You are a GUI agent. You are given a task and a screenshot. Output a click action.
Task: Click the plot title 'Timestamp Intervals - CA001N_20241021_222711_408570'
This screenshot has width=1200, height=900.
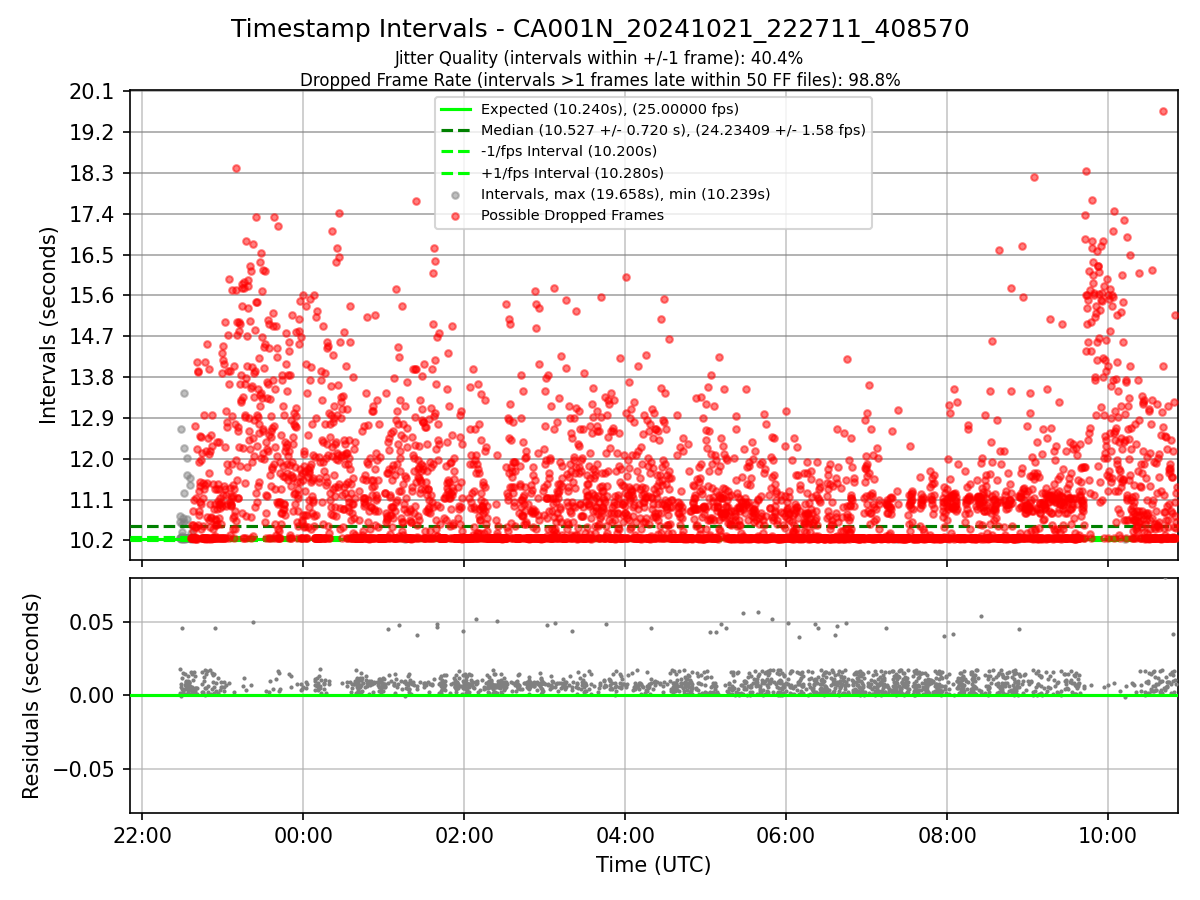pos(600,29)
